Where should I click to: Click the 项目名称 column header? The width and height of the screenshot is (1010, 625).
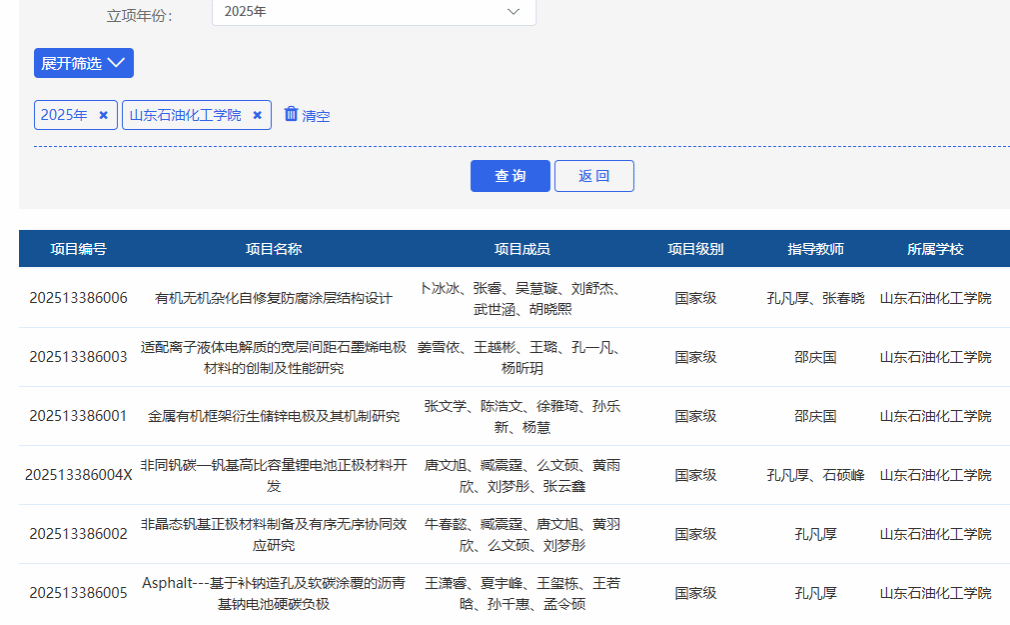coord(274,249)
